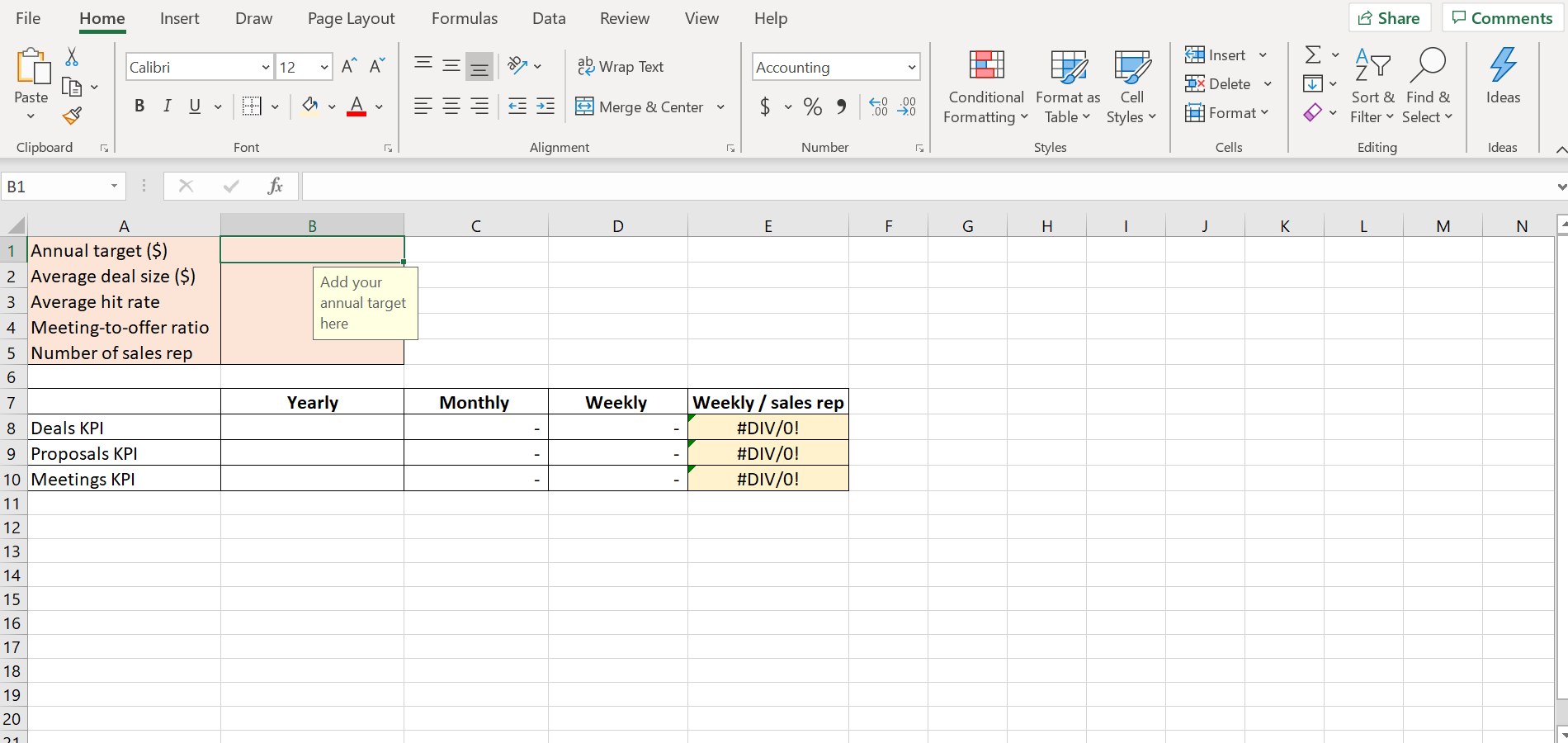The height and width of the screenshot is (743, 1568).
Task: Increase decimal places
Action: pyautogui.click(x=877, y=106)
